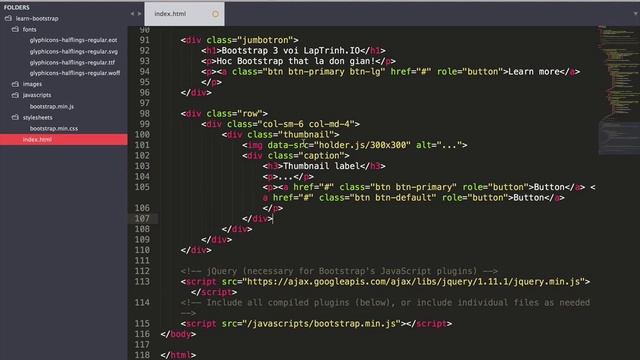Image resolution: width=640 pixels, height=360 pixels.
Task: Open glyphicons-halflings-regular.ttf file
Action: point(72,62)
